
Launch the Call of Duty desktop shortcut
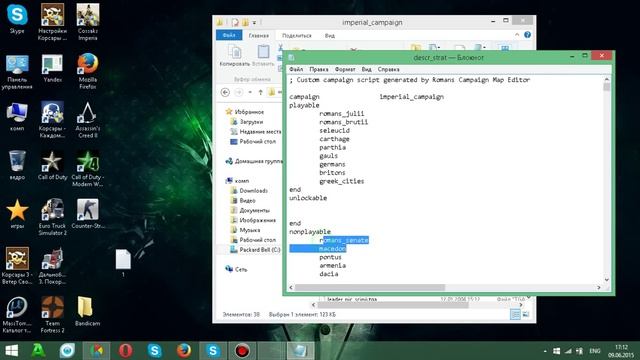[52, 165]
